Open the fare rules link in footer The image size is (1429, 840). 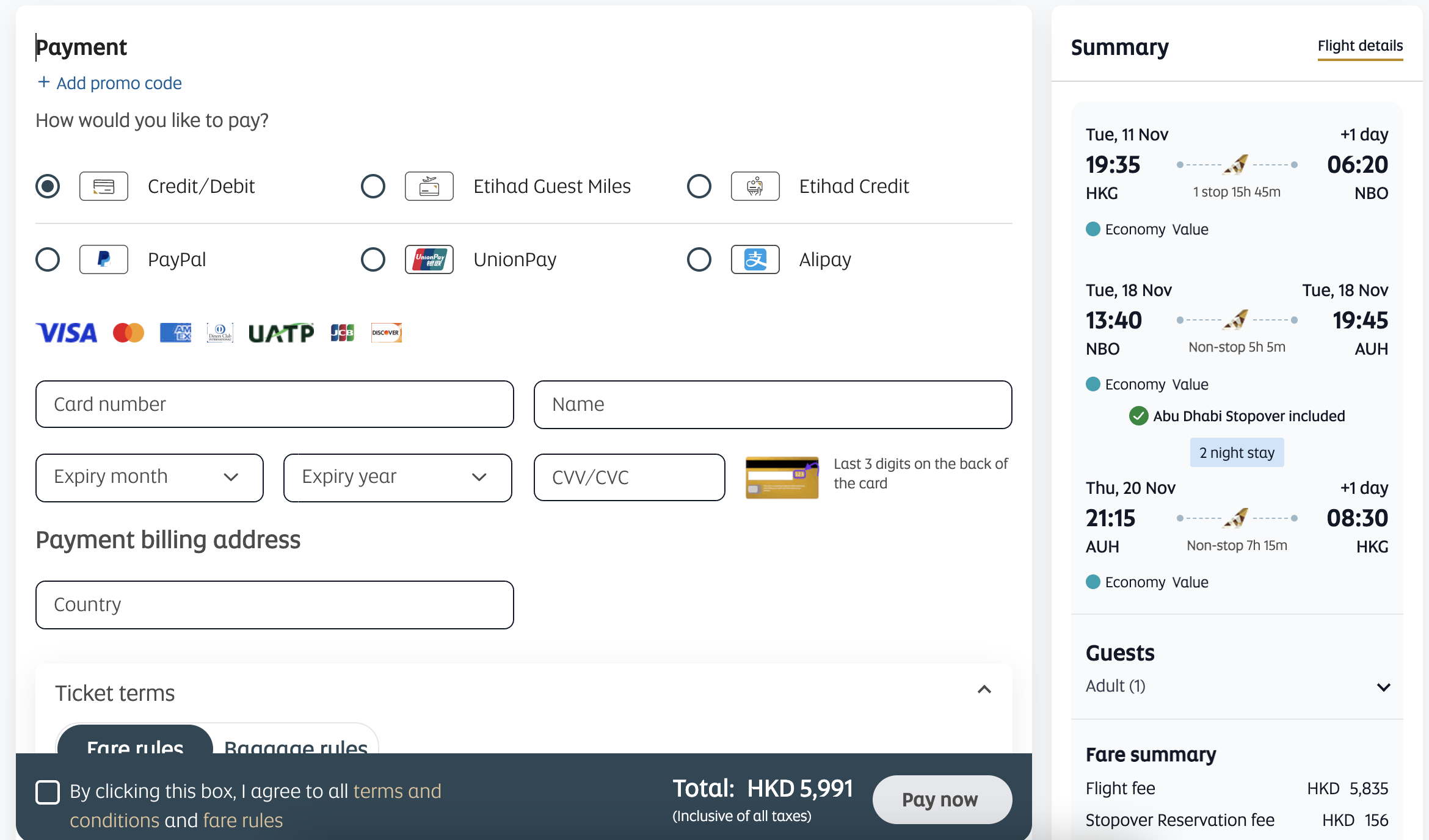pyautogui.click(x=243, y=820)
